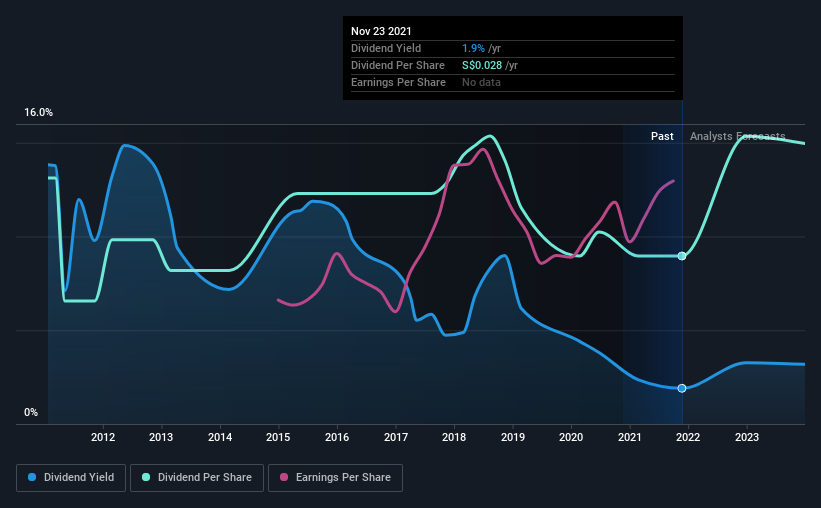This screenshot has width=821, height=508.
Task: Click the 2013 x-axis year label
Action: coord(161,437)
